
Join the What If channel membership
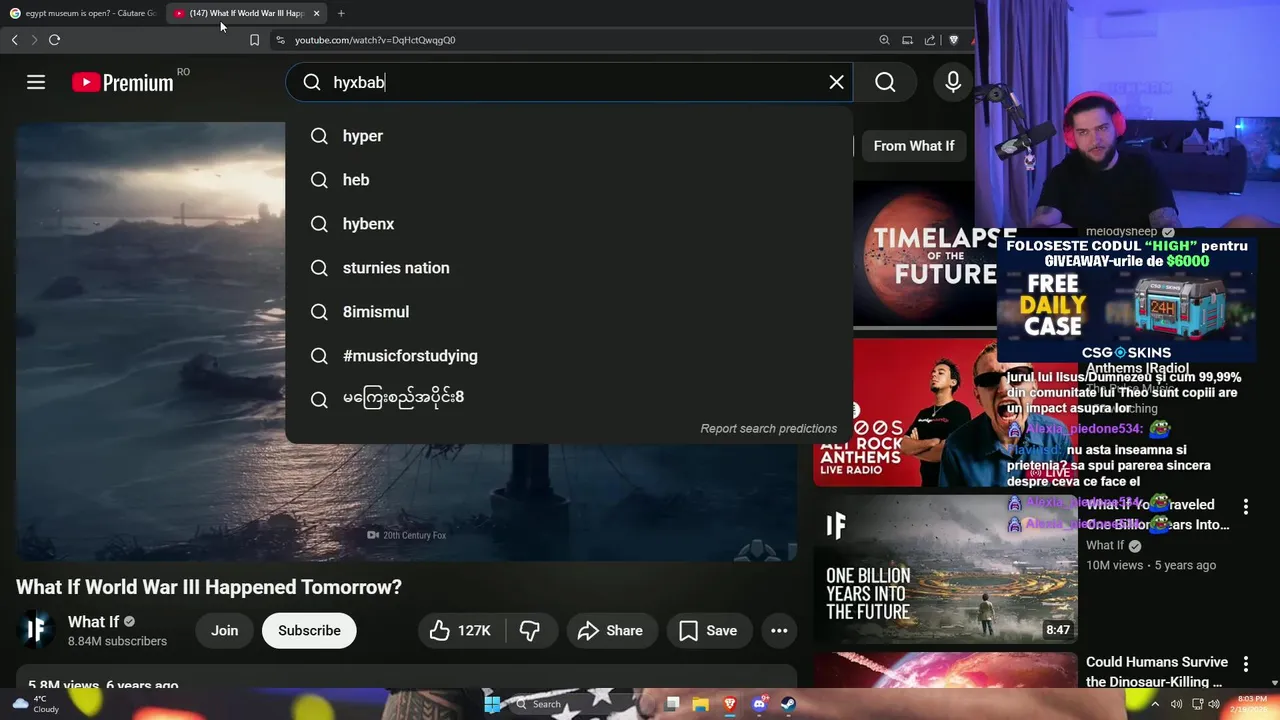(224, 631)
